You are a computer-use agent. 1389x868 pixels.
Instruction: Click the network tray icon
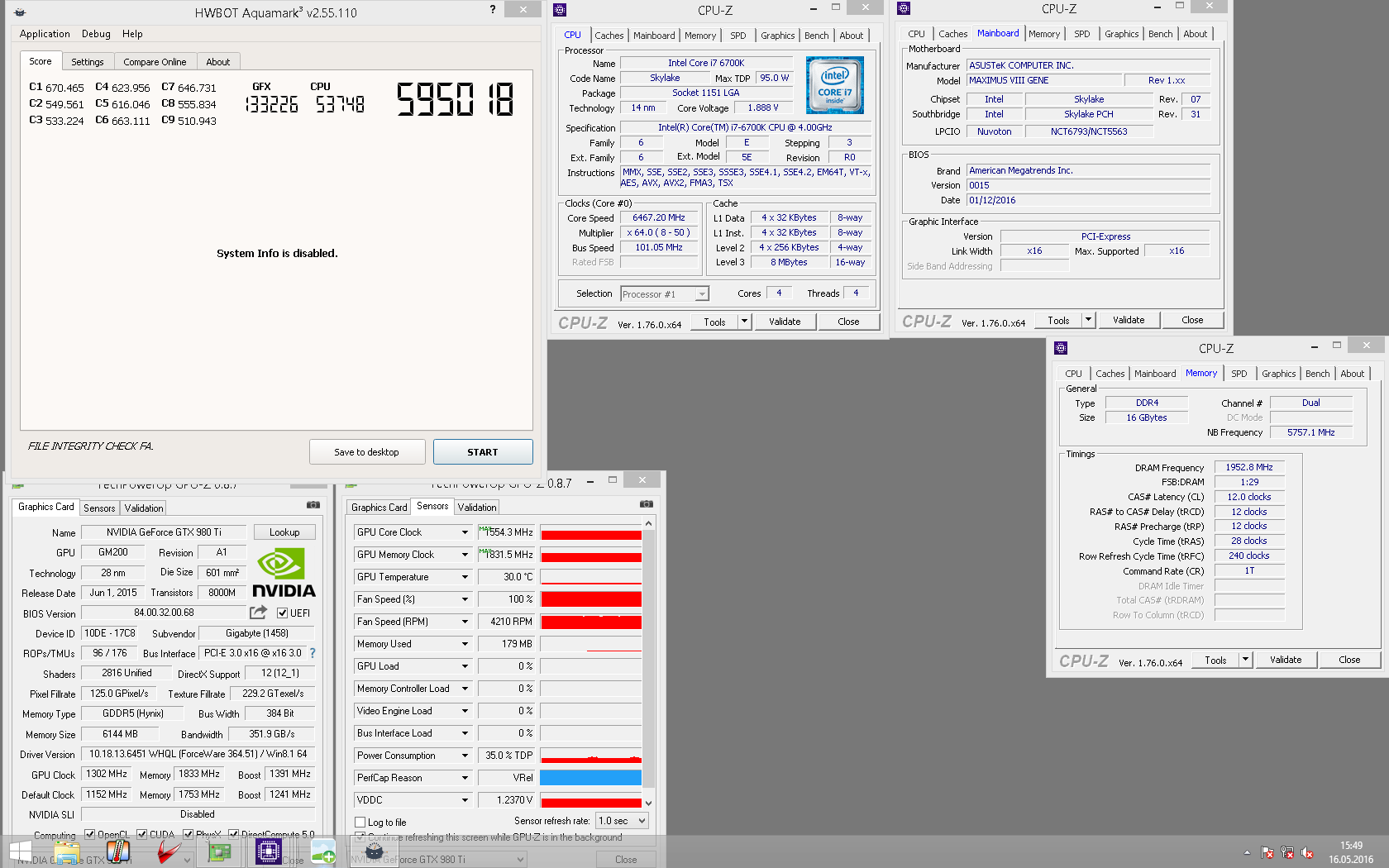click(x=1287, y=852)
